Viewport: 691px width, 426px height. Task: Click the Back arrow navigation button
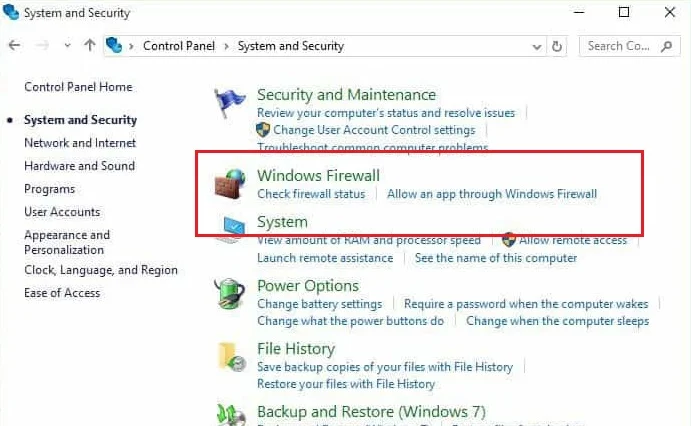click(14, 46)
